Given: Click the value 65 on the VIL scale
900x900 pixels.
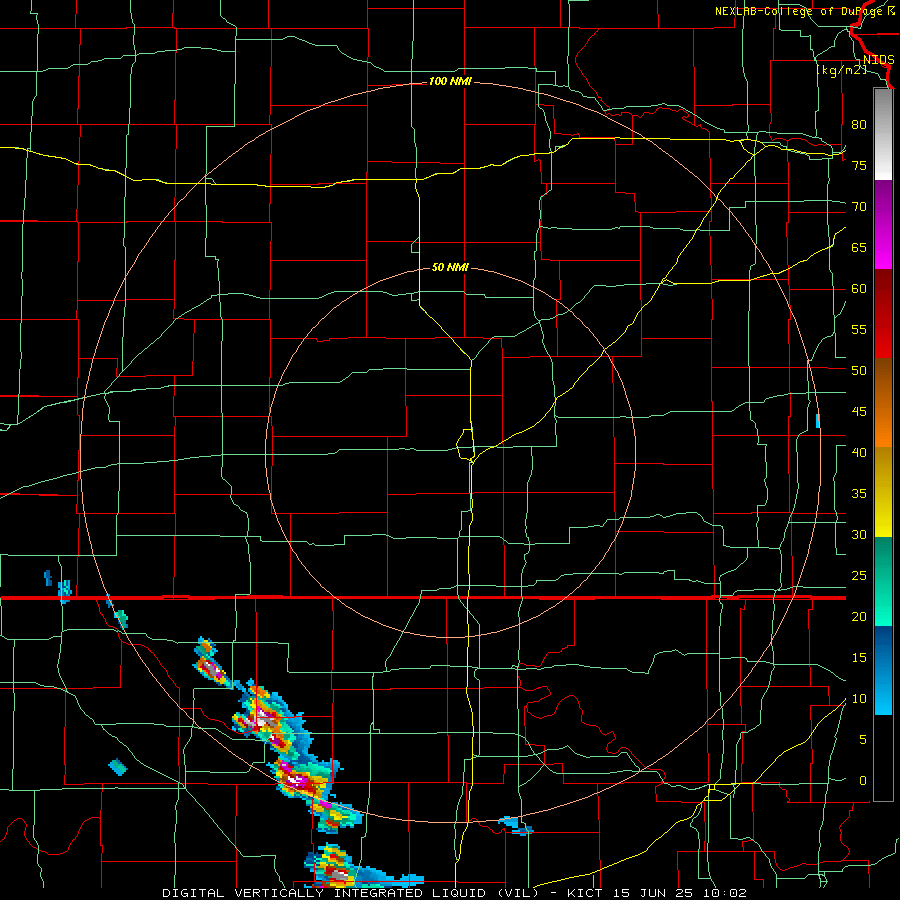Looking at the screenshot, I should [x=859, y=247].
